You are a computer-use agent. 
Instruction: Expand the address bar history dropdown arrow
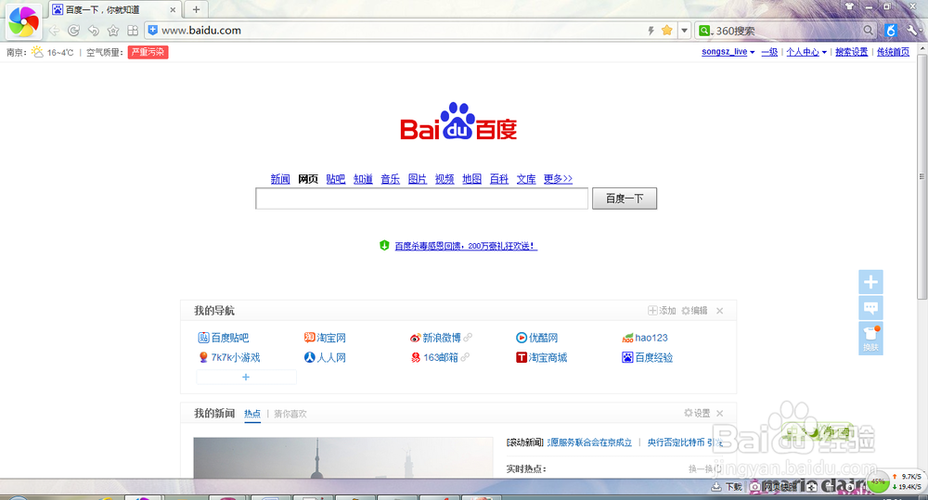click(684, 30)
